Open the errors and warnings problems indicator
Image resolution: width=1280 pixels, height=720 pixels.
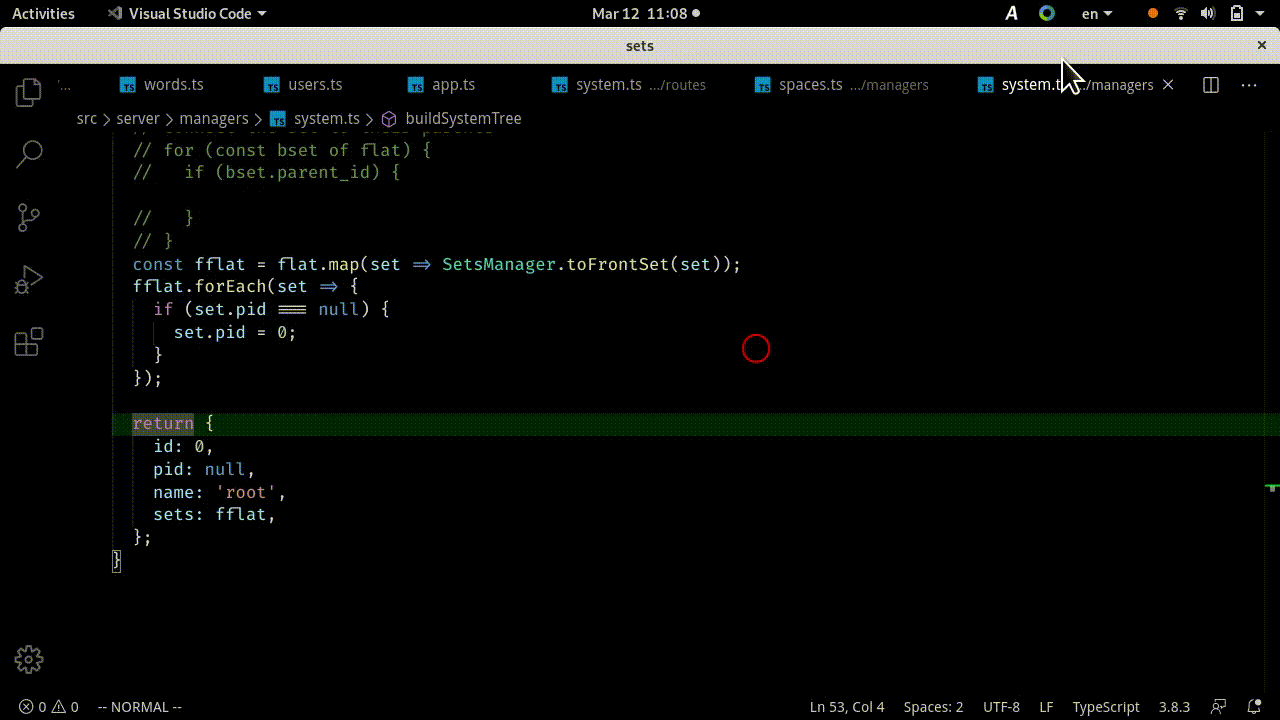[49, 707]
